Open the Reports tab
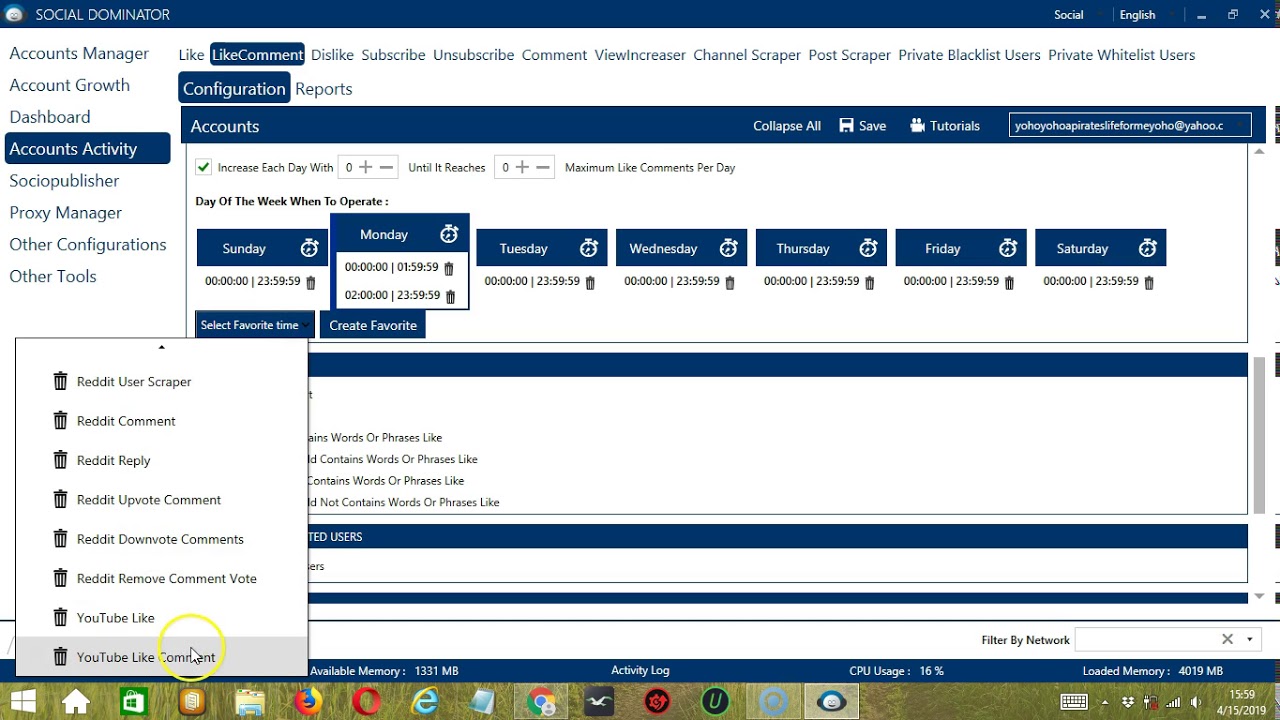 (x=324, y=89)
